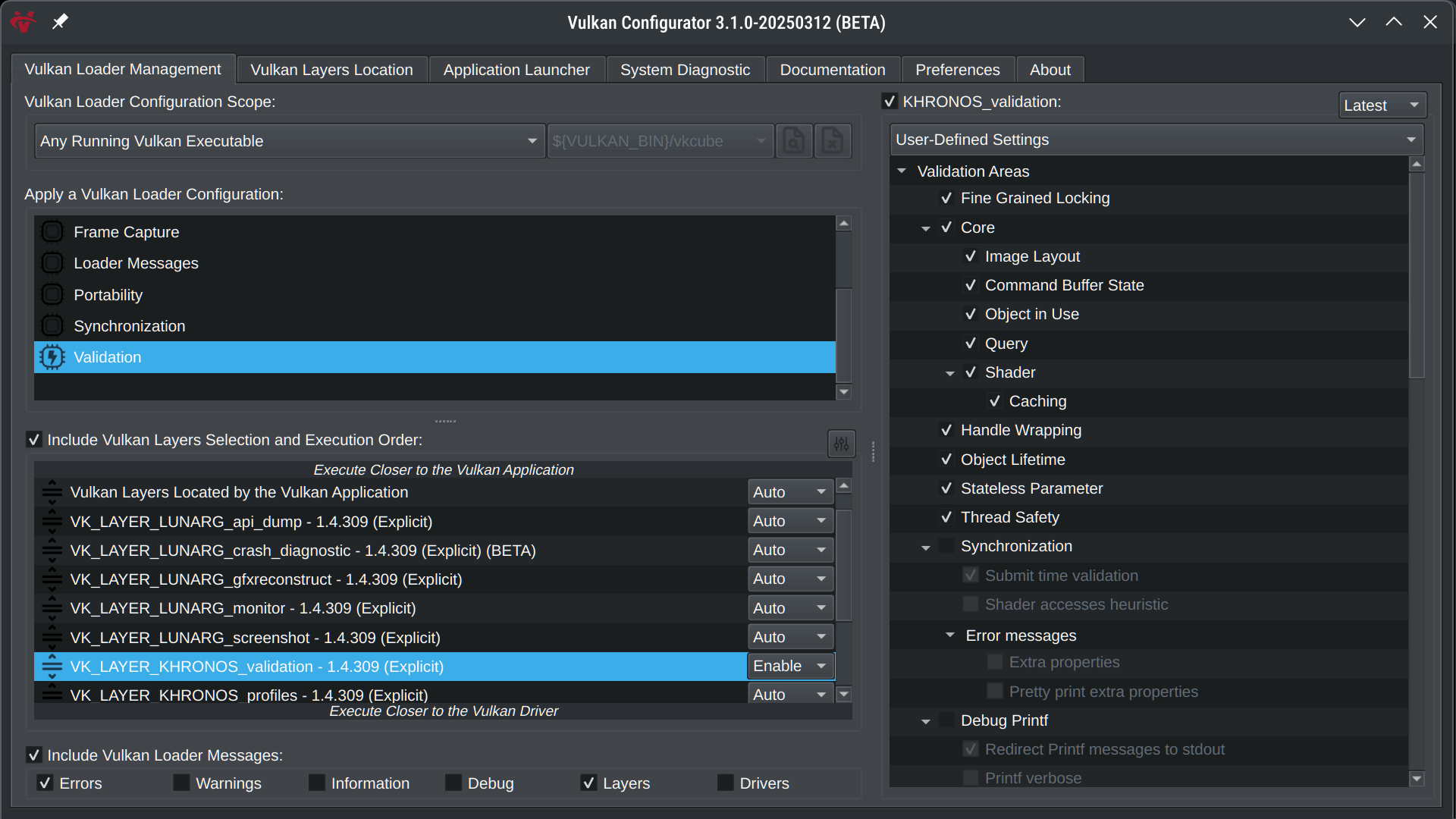This screenshot has height=819, width=1456.
Task: Enable the Warnings loader messages checkbox
Action: (181, 783)
